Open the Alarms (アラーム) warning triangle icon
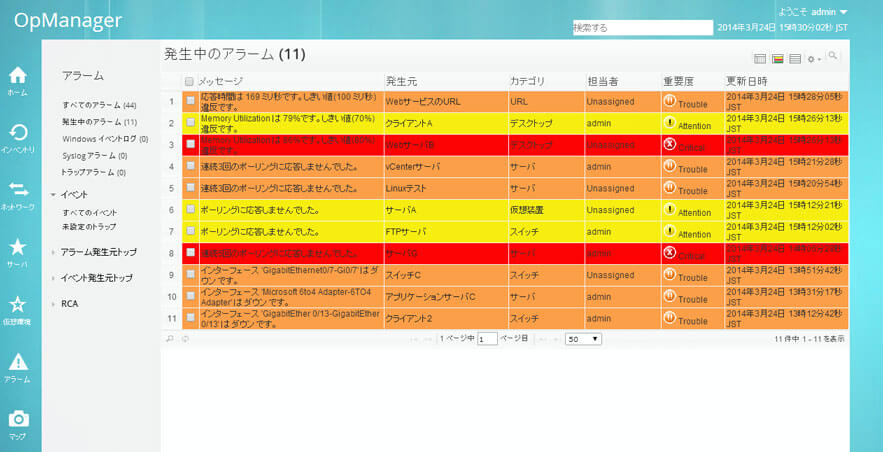Screen dimensions: 883x452 (x=17, y=362)
